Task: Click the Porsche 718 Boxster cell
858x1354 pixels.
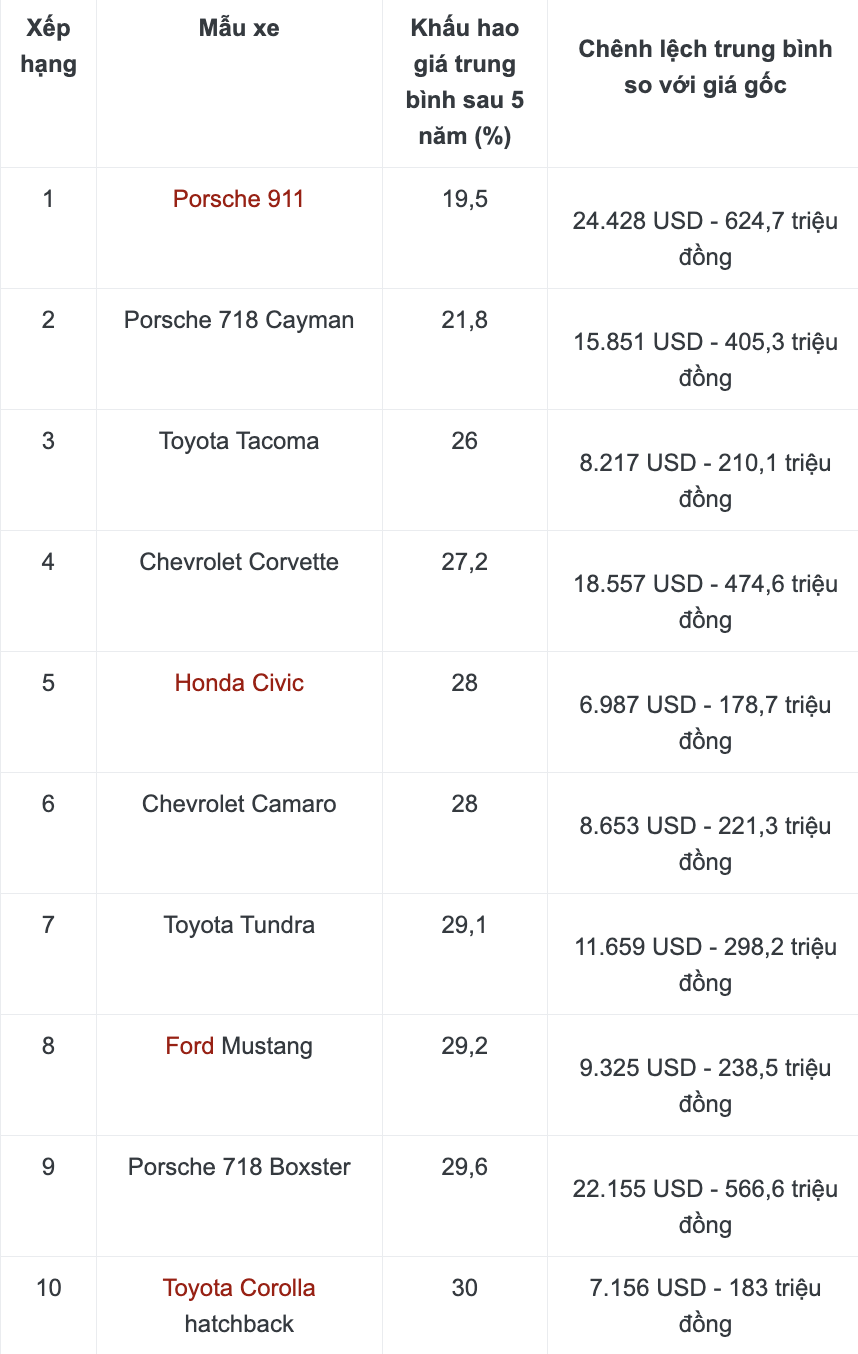Action: (x=239, y=1167)
